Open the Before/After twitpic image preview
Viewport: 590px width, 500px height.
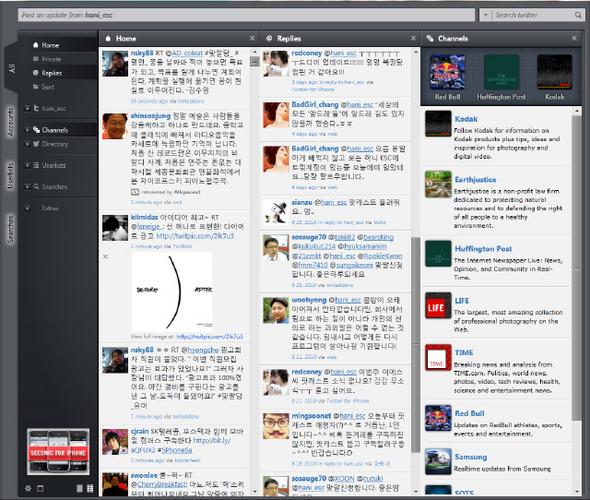tap(172, 292)
